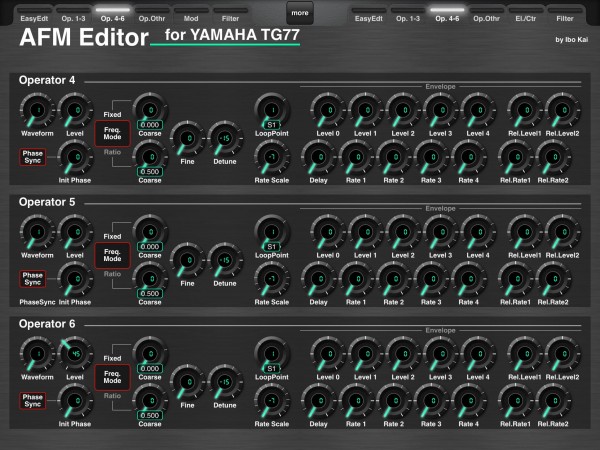The height and width of the screenshot is (450, 600).
Task: Click the 'more' button at top center
Action: [x=300, y=13]
